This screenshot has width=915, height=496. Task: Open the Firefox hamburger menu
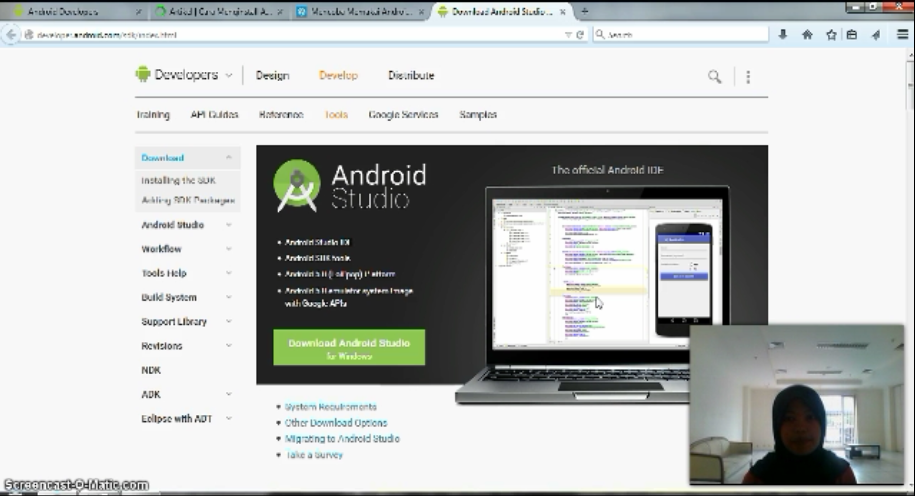tap(902, 35)
